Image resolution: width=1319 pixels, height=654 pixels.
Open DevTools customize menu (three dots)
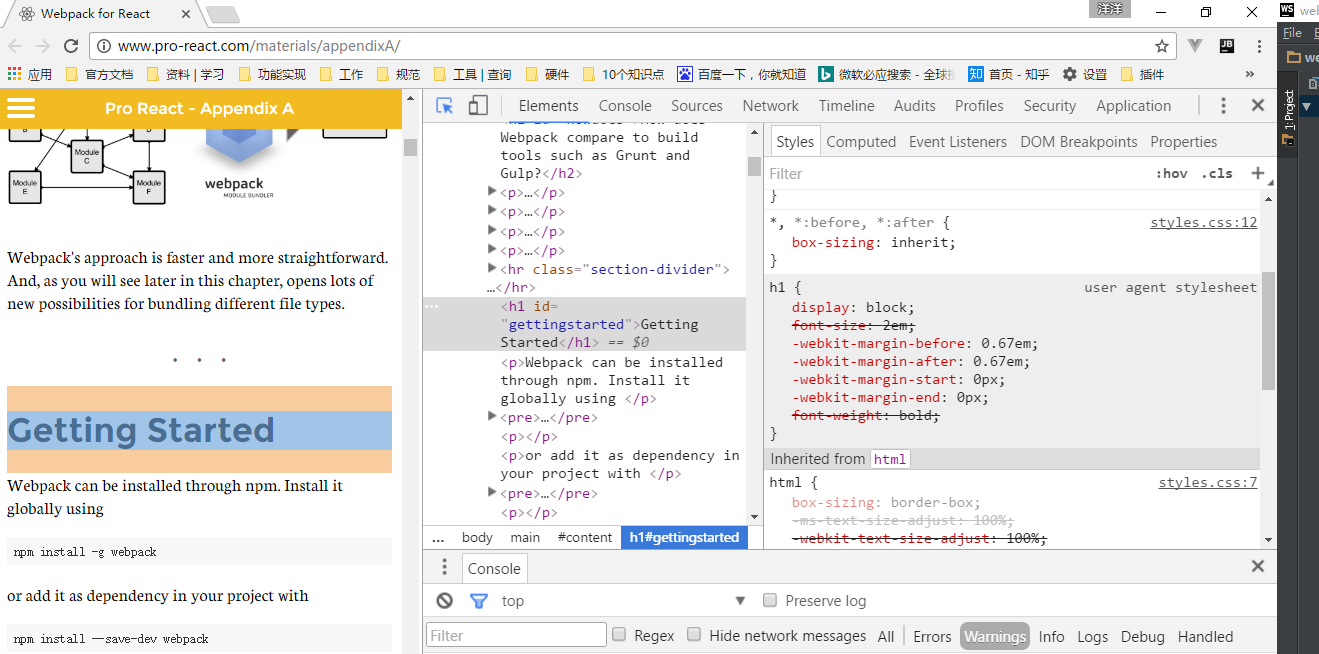pos(1223,105)
